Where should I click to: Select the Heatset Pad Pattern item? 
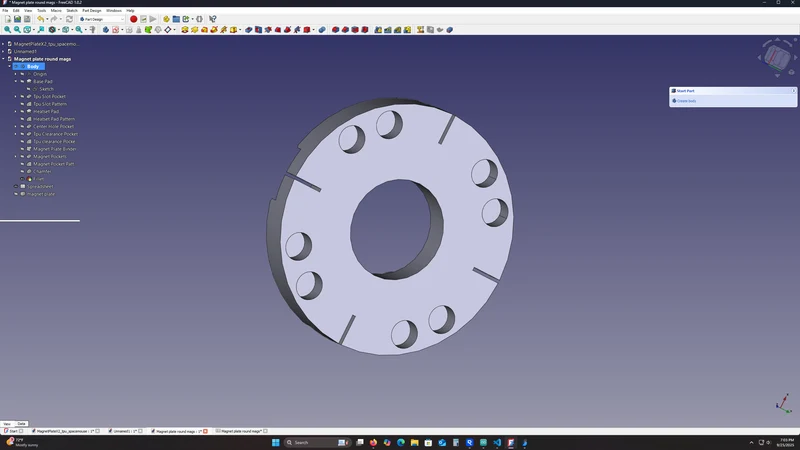pyautogui.click(x=54, y=119)
